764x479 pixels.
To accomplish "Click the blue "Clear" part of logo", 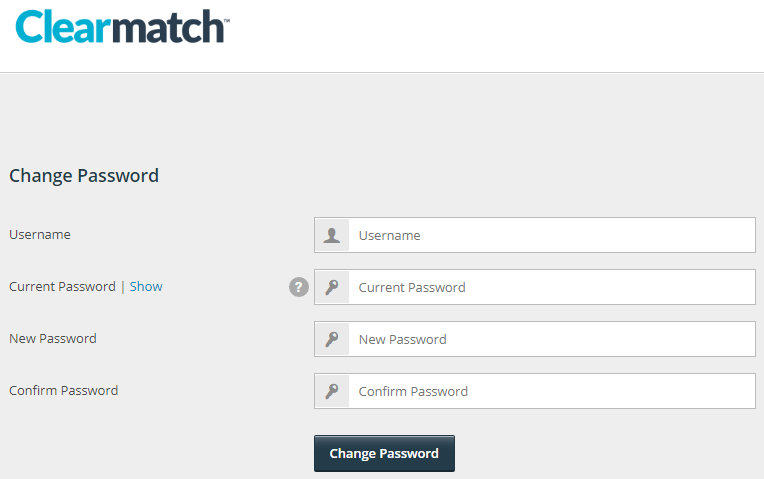I will coord(64,27).
